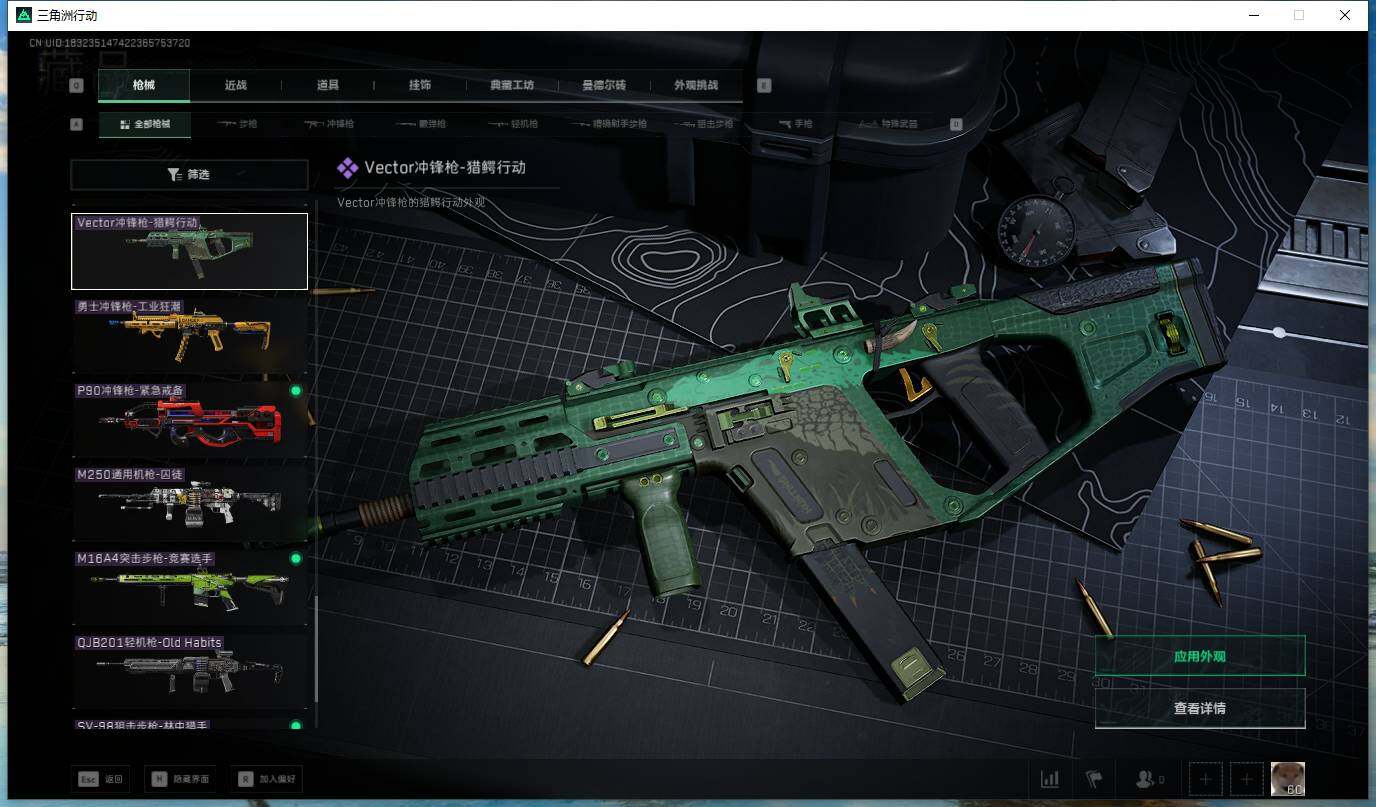Select the 勇士冲锋枪-工业狂潮 skin
Screen dimensions: 1376x807
coord(189,335)
